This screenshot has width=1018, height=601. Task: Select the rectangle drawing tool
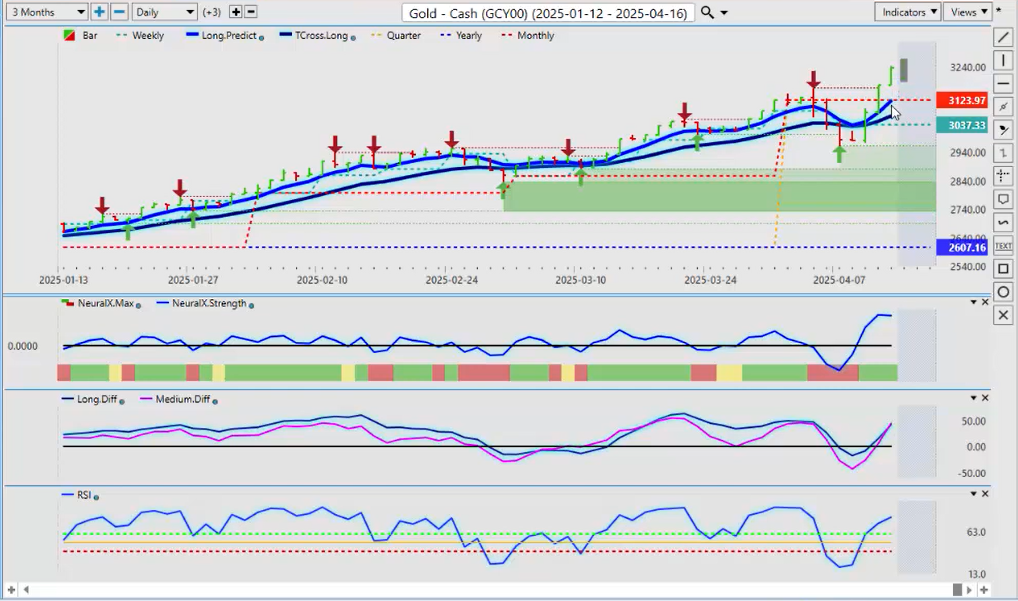[x=1003, y=268]
